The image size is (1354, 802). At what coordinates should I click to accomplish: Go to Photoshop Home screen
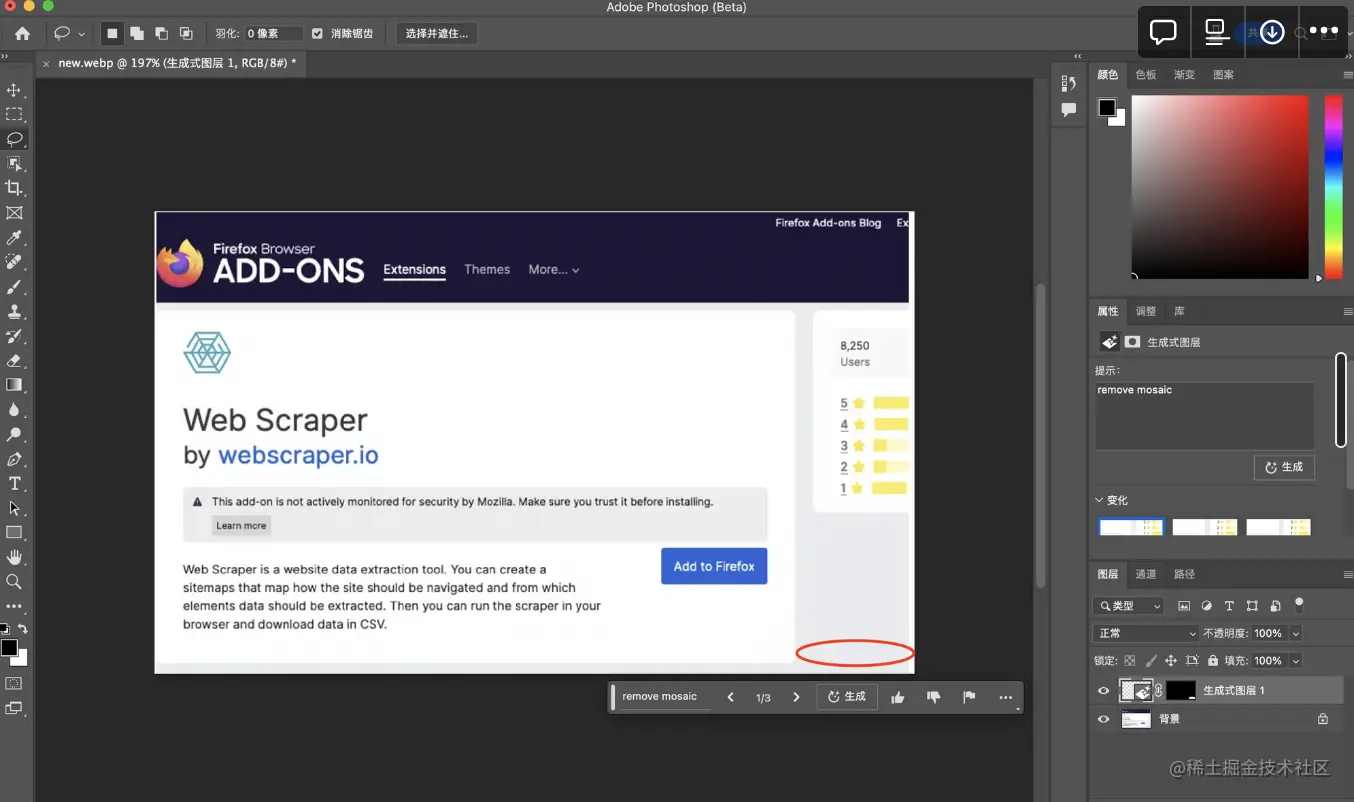point(22,33)
